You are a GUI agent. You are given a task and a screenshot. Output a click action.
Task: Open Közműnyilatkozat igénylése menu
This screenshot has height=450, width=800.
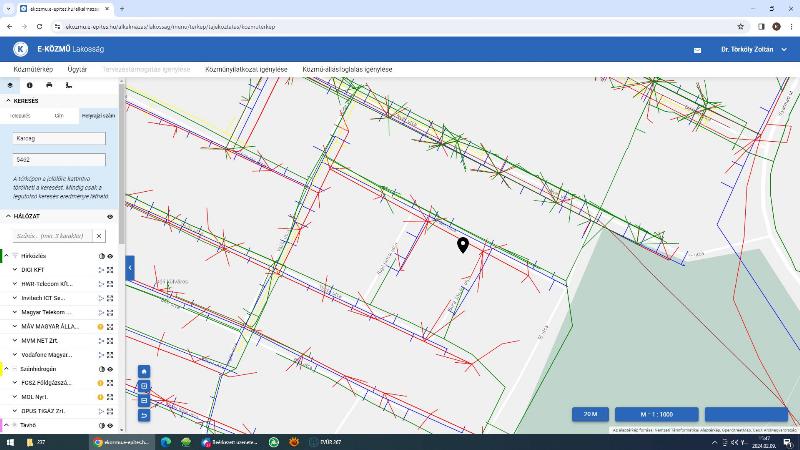click(246, 69)
